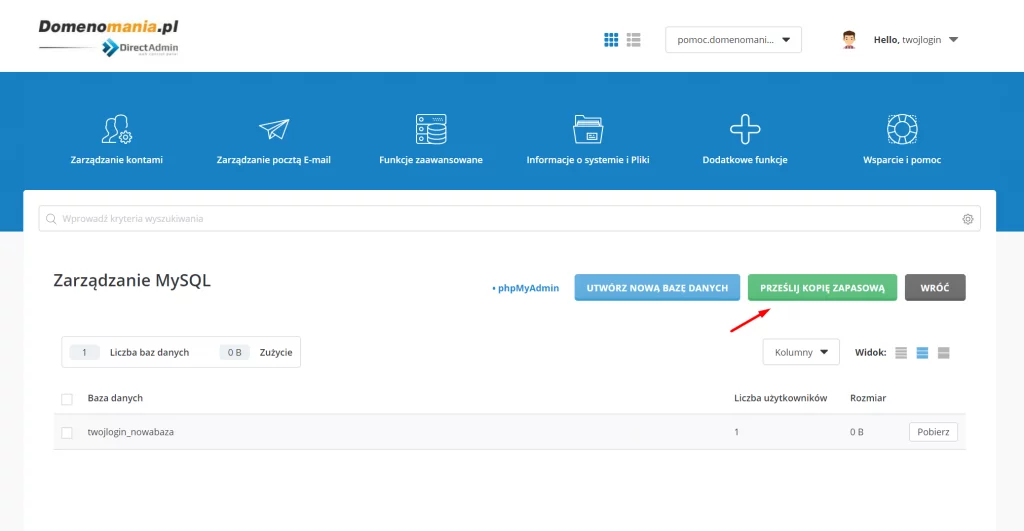Toggle the select-all Baza danych checkbox
The image size is (1024, 531).
(67, 399)
